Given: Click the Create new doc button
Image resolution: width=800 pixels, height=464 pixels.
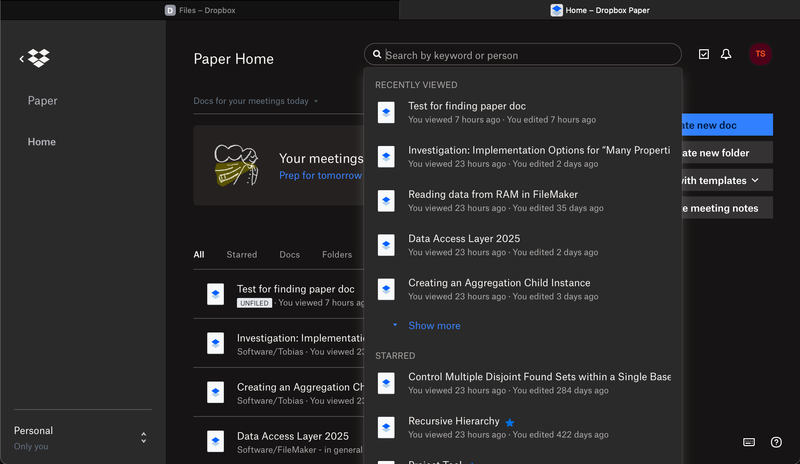Looking at the screenshot, I should [728, 125].
